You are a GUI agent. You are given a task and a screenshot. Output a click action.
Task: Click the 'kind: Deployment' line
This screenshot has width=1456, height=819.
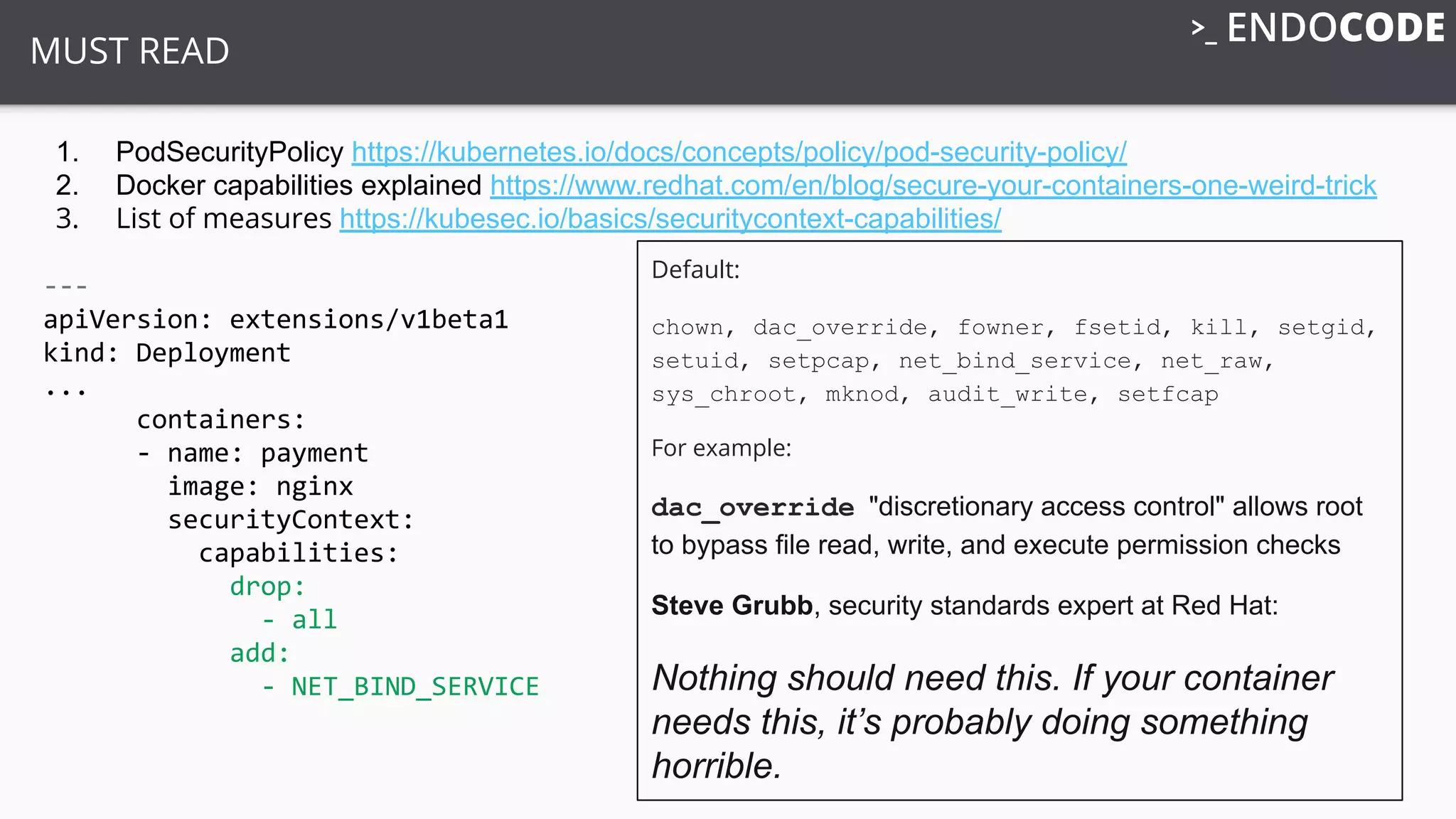[167, 353]
